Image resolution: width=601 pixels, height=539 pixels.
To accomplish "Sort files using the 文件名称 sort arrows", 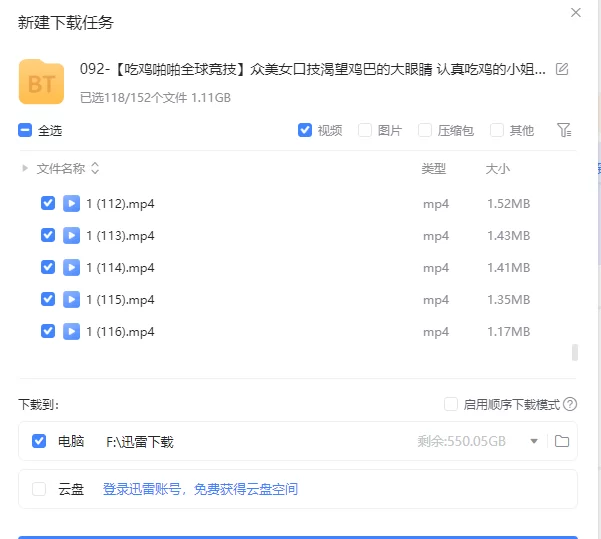I will point(95,169).
